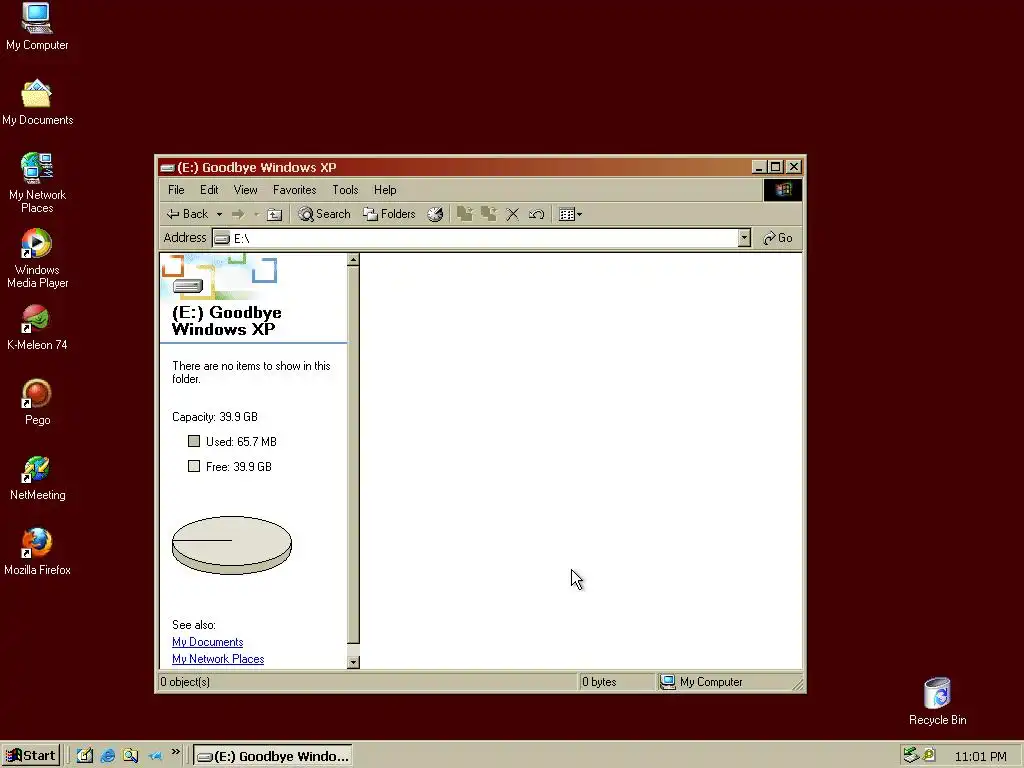Image resolution: width=1024 pixels, height=768 pixels.
Task: Open the Views dropdown button
Action: pos(570,214)
